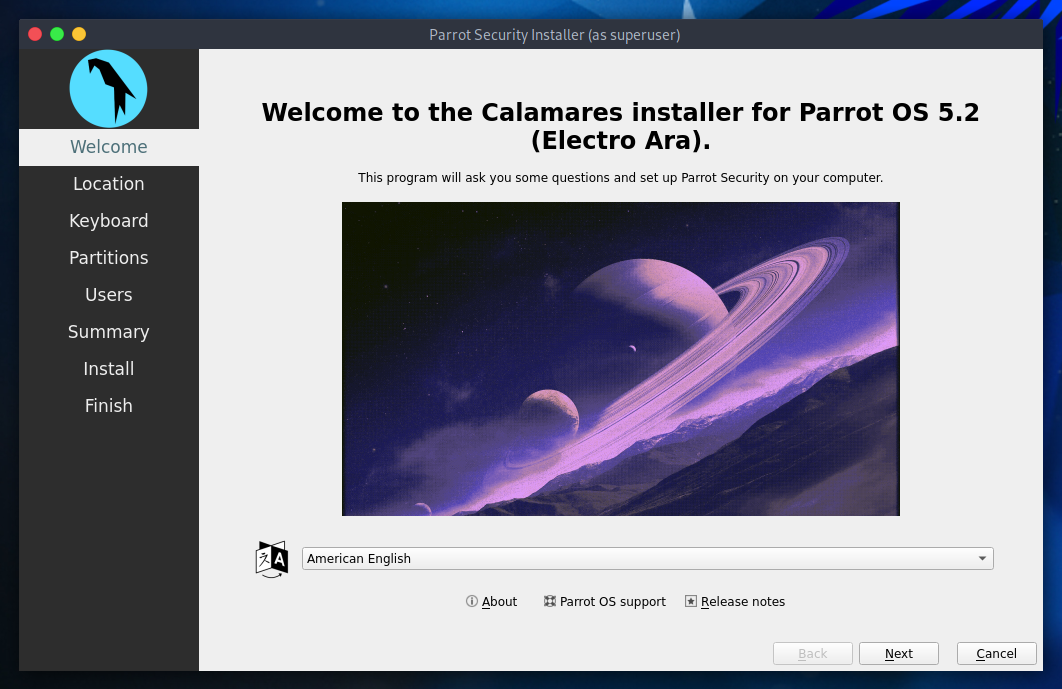This screenshot has height=689, width=1062.
Task: Open the About link text
Action: click(499, 602)
